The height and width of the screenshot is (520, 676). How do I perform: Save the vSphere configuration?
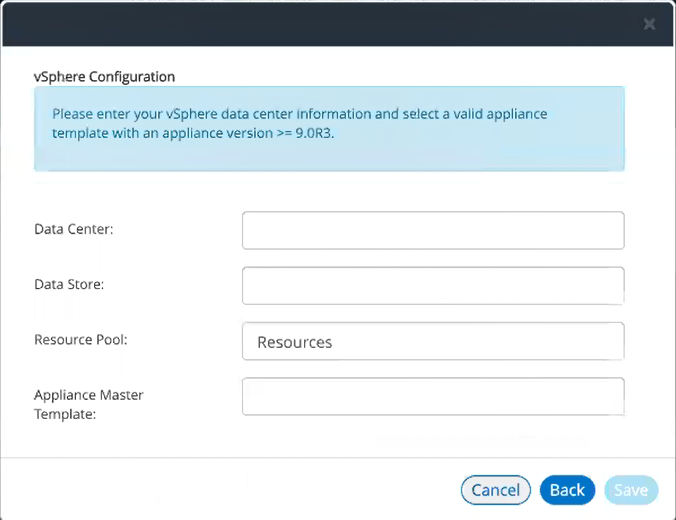click(x=631, y=490)
